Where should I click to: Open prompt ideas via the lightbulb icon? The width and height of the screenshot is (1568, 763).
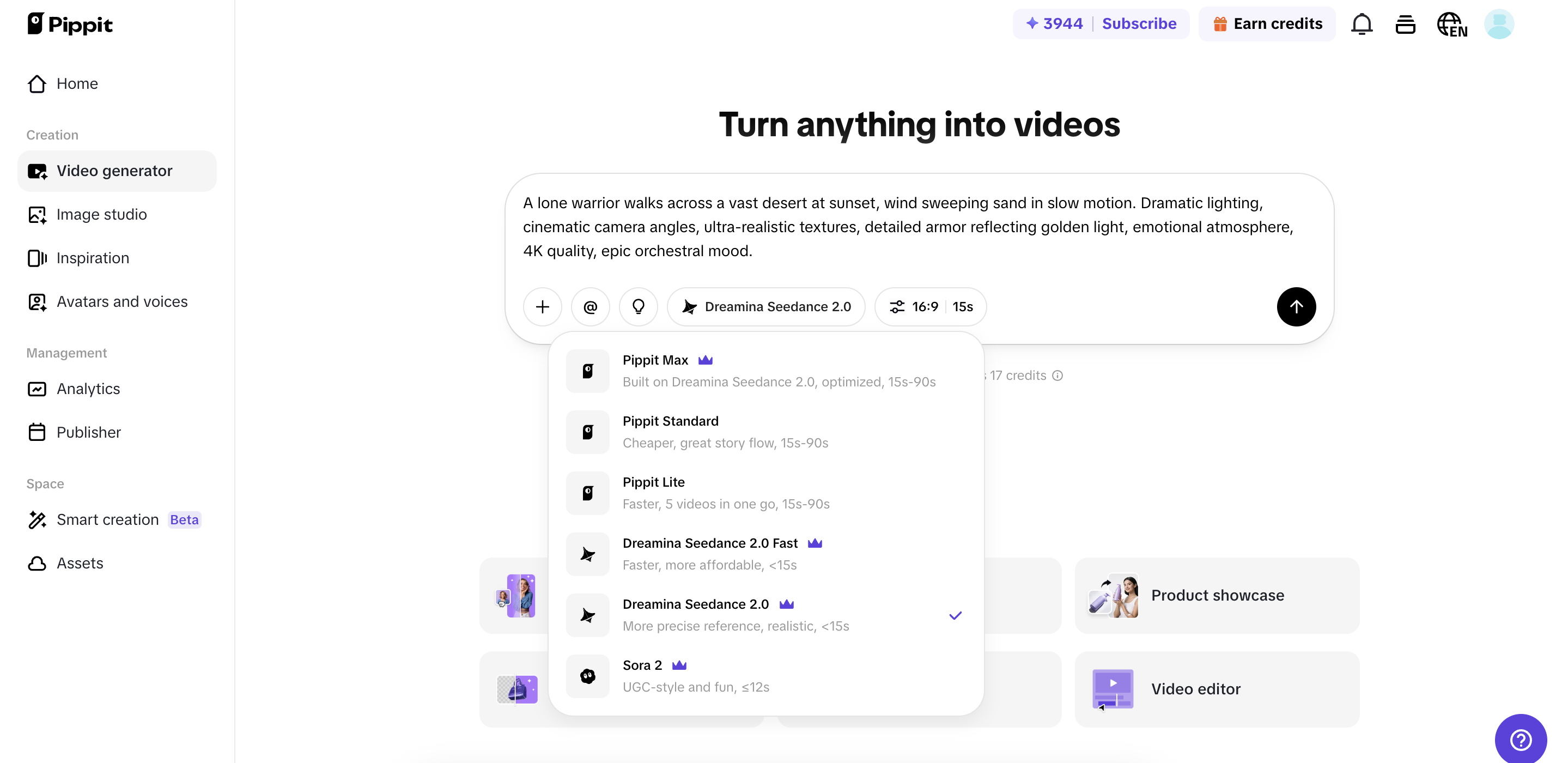coord(638,306)
